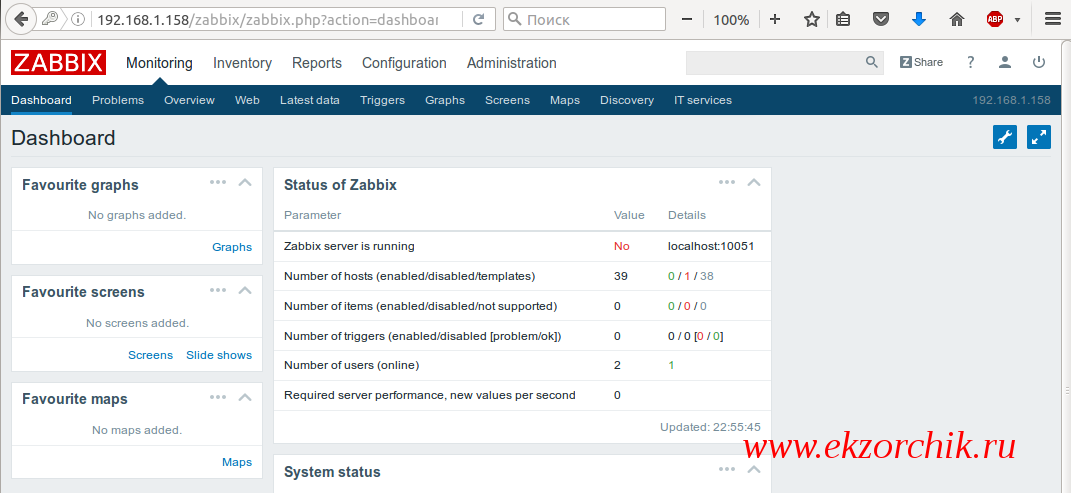
Task: Sign out with the power icon
Action: (1039, 62)
